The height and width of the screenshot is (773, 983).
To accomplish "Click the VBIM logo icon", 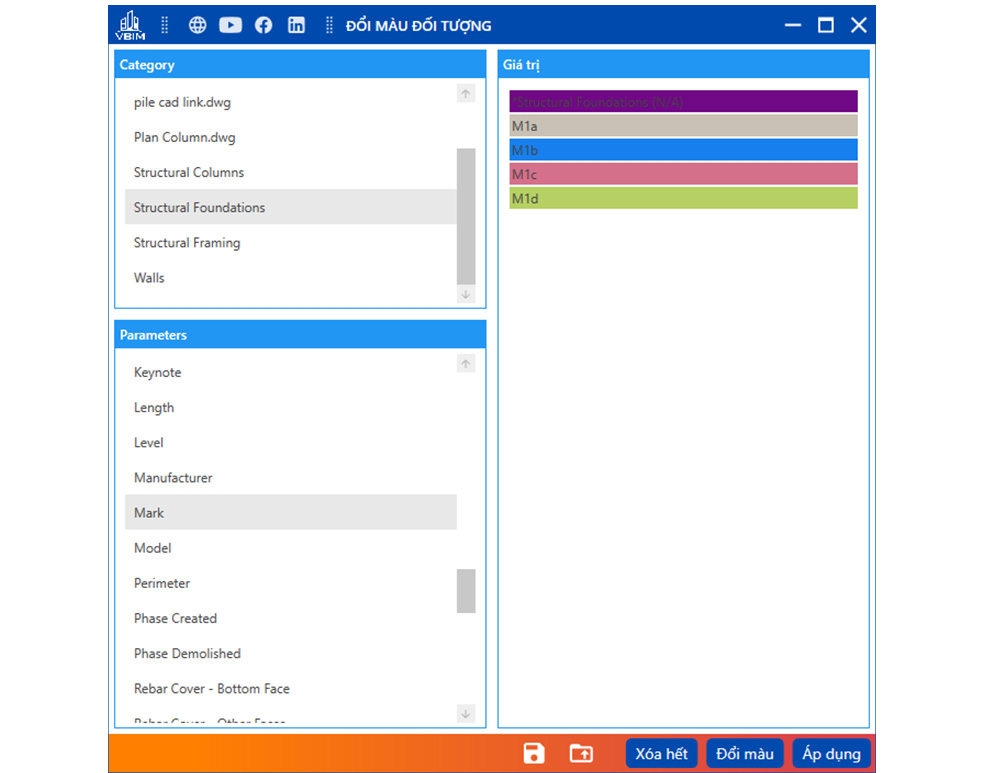I will [x=131, y=25].
